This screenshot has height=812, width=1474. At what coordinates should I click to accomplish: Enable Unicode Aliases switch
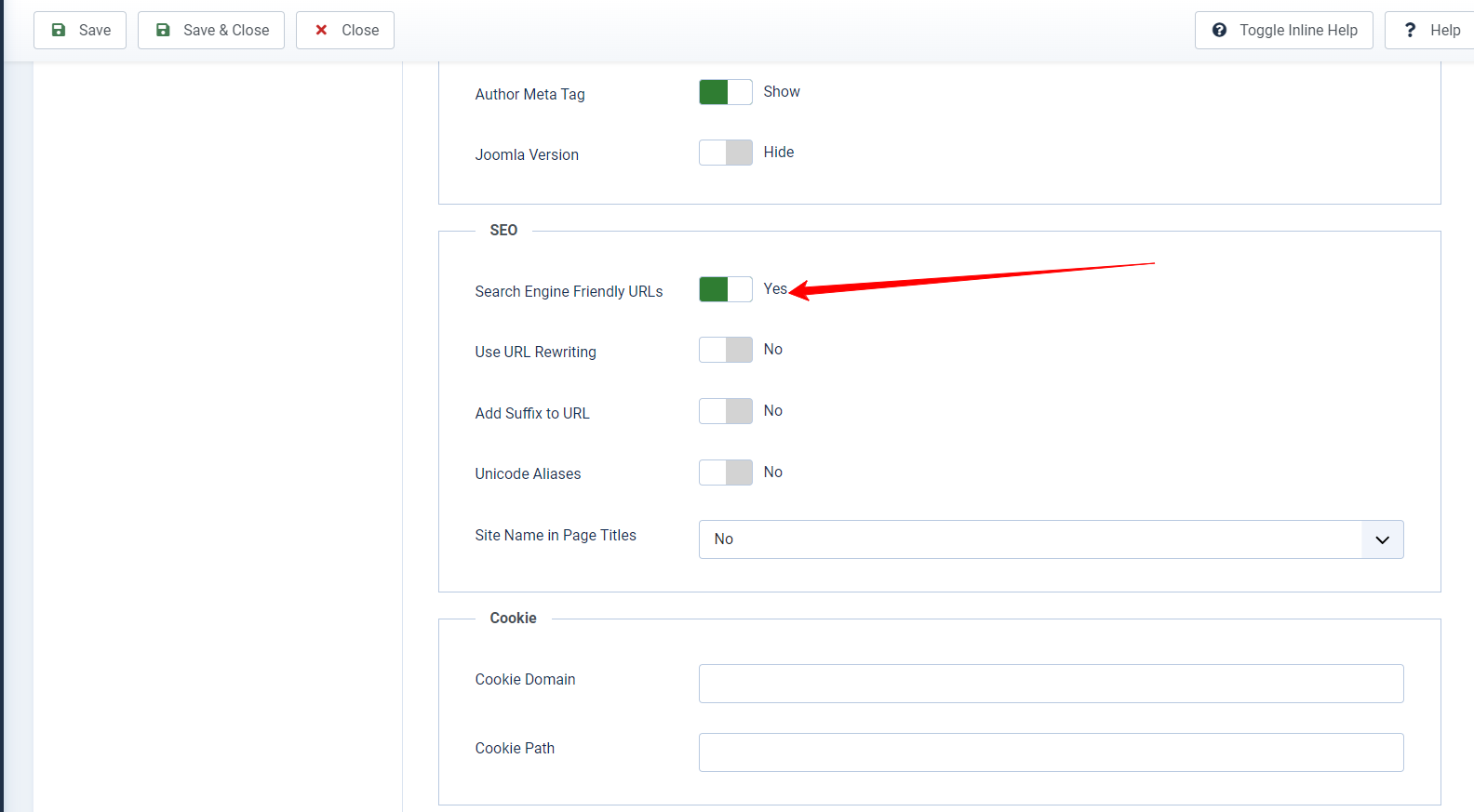pos(726,473)
